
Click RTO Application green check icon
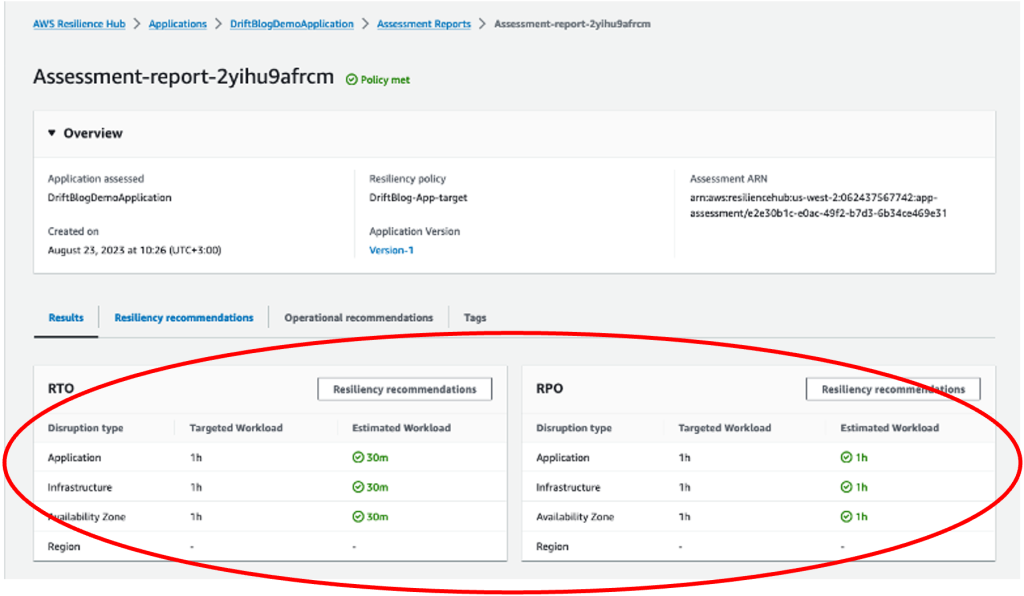point(358,458)
